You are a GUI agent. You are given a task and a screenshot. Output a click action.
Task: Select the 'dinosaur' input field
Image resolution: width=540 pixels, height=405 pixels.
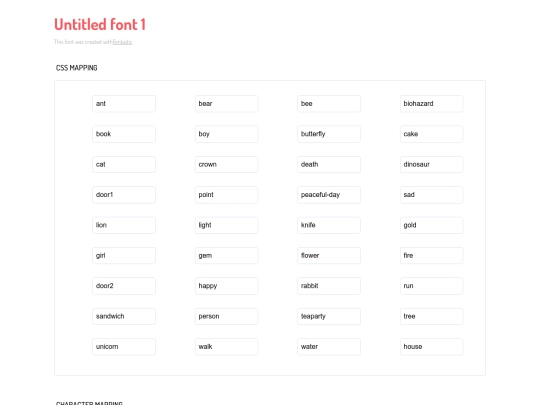pyautogui.click(x=432, y=164)
